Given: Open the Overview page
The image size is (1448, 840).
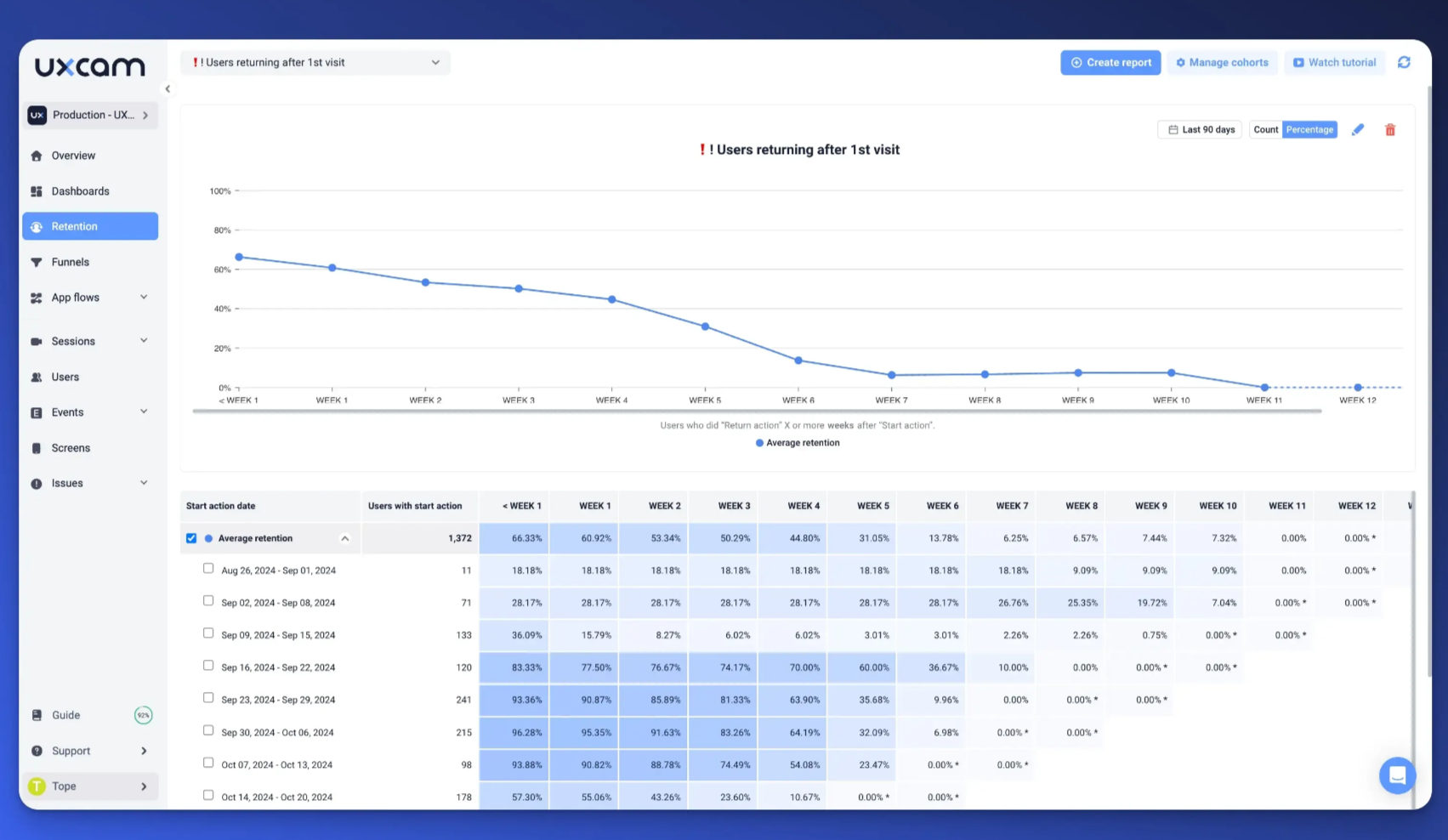Looking at the screenshot, I should [x=73, y=156].
